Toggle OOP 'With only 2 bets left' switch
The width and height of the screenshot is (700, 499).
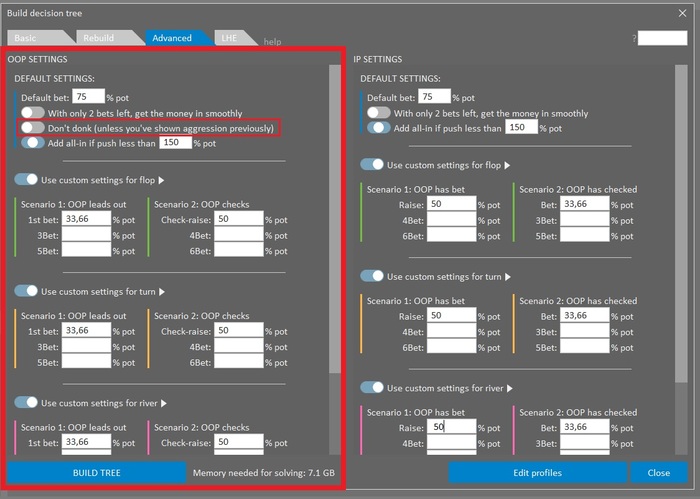click(x=33, y=112)
